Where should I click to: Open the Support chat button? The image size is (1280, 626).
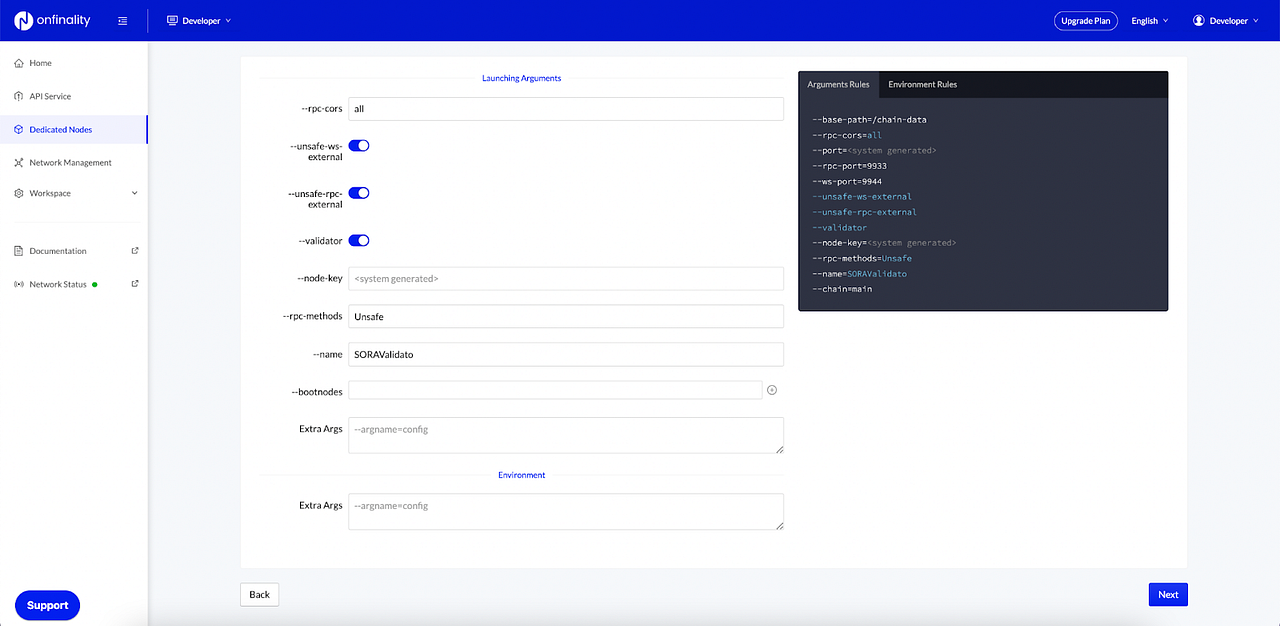point(47,605)
